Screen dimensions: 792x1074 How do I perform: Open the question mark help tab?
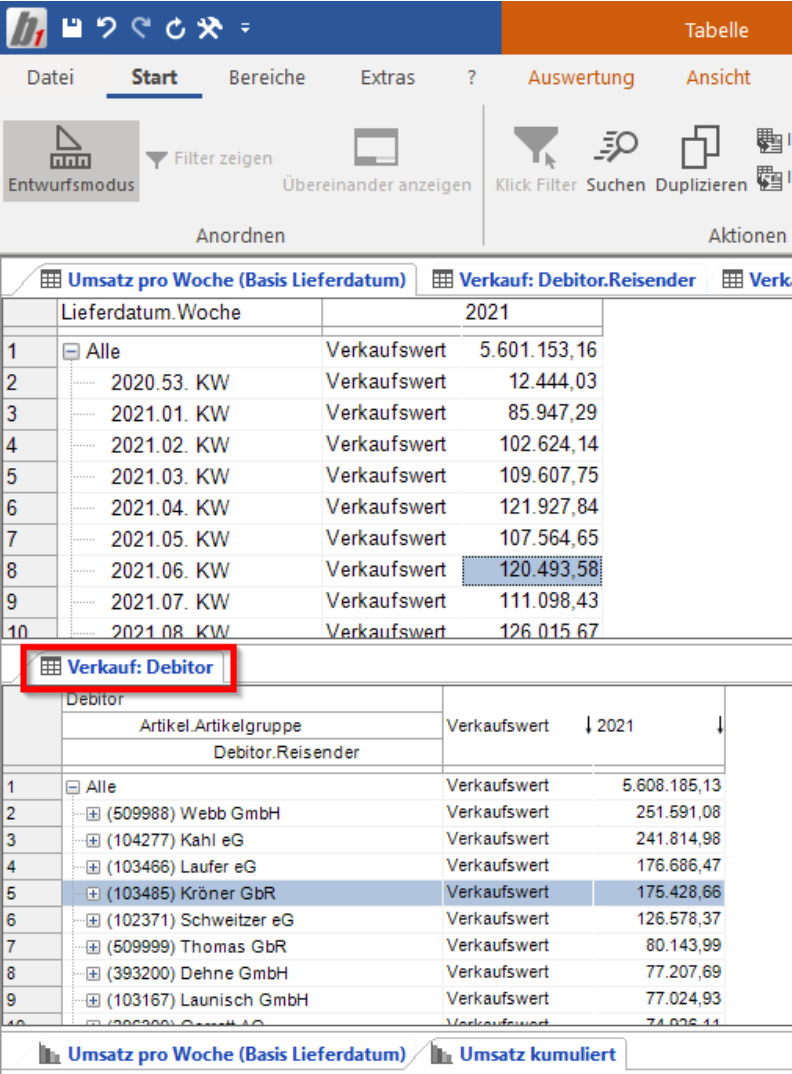click(x=471, y=78)
